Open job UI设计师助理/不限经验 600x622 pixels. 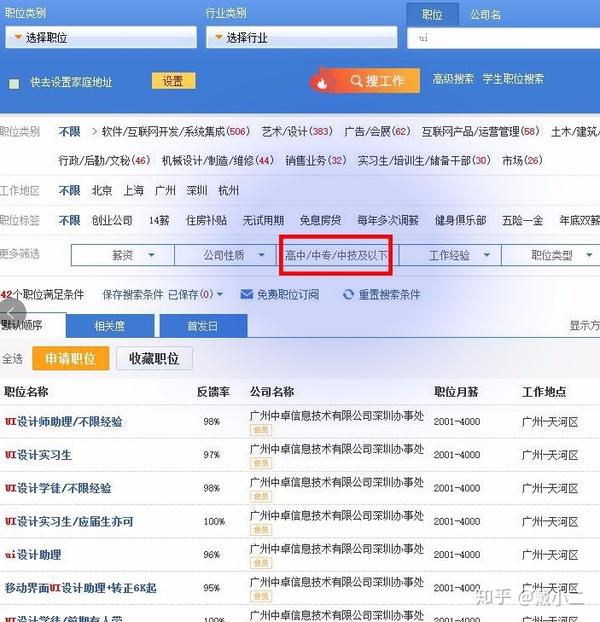63,421
